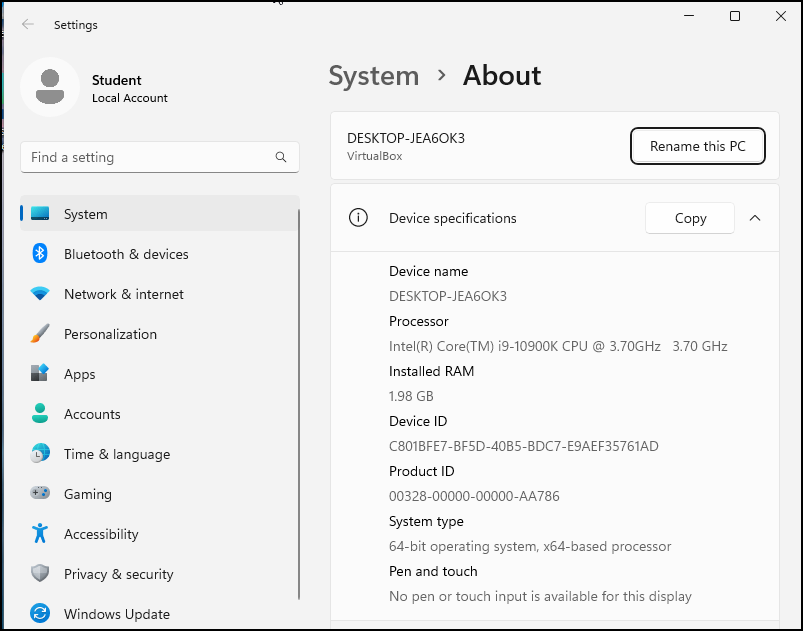Go to Privacy & security
The width and height of the screenshot is (803, 631).
[x=159, y=573]
